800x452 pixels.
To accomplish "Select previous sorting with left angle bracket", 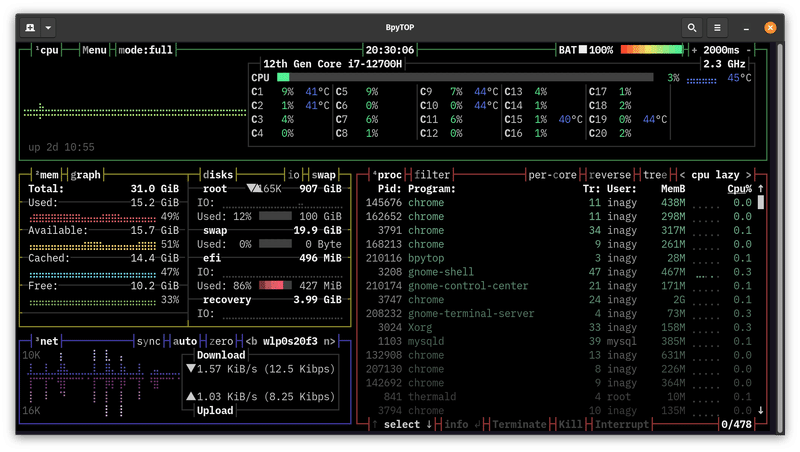I will [683, 174].
